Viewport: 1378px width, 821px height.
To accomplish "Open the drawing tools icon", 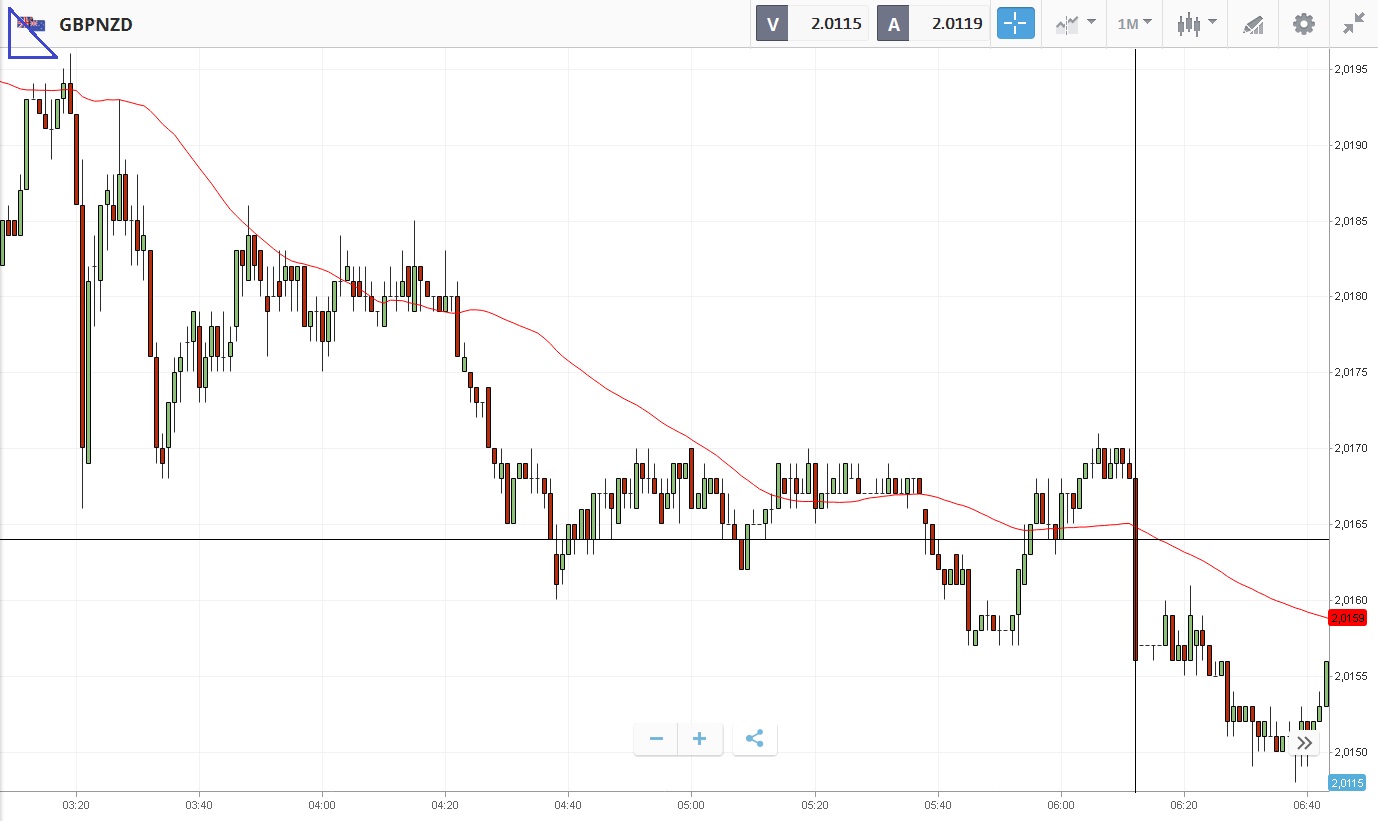I will pos(1253,24).
